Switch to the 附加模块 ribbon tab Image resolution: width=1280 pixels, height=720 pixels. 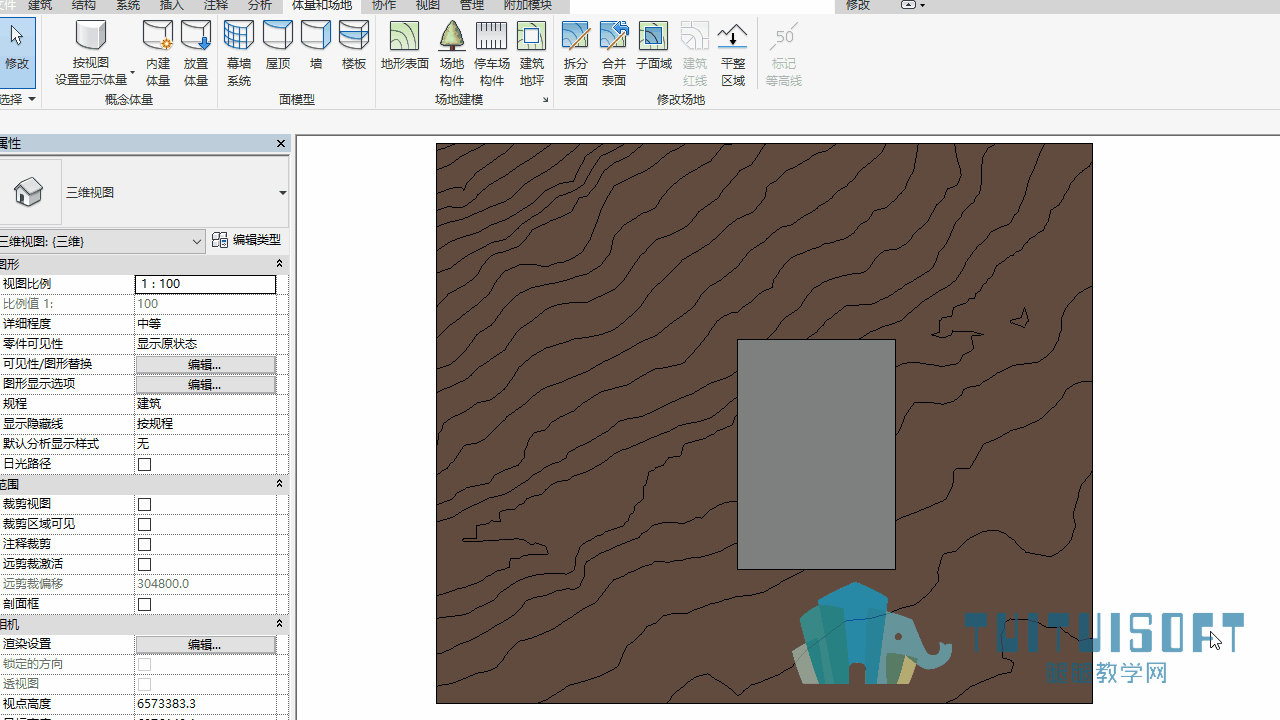point(528,5)
